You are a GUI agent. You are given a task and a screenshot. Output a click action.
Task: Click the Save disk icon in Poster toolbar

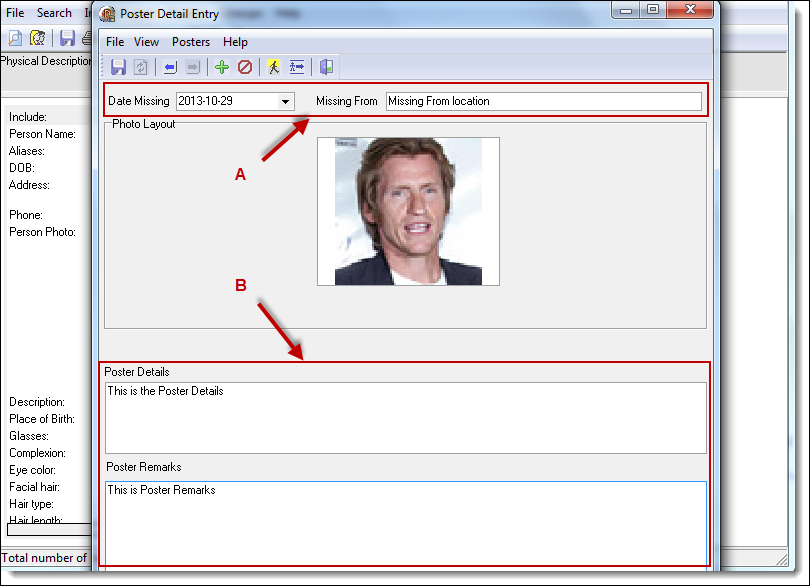[x=118, y=67]
